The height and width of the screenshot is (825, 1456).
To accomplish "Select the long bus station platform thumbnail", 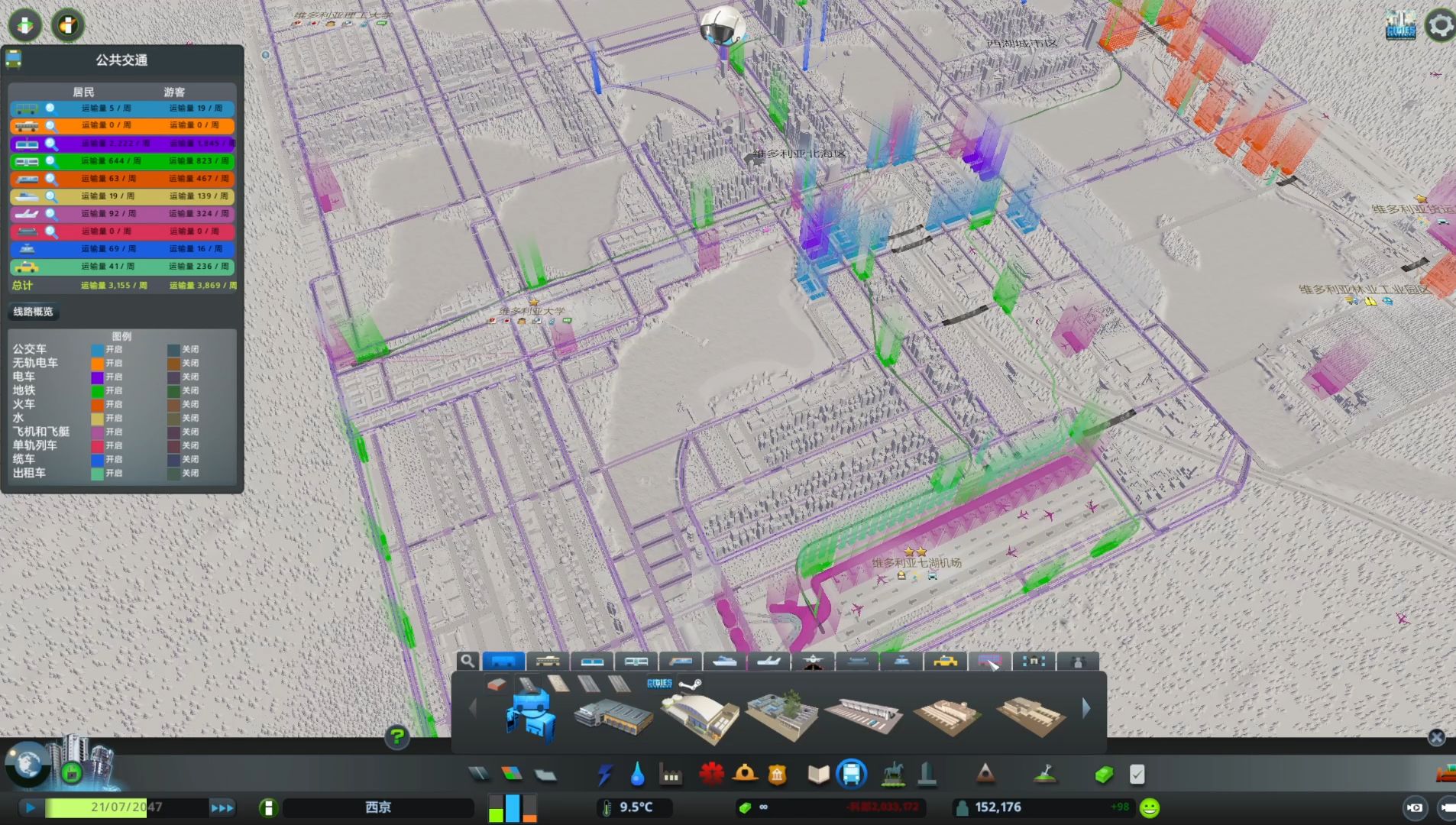I will (863, 716).
